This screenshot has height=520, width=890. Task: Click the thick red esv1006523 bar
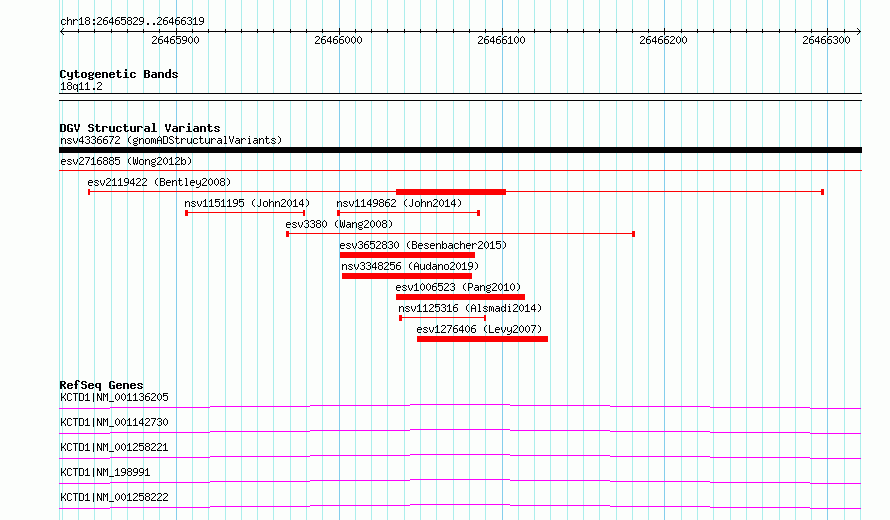460,297
